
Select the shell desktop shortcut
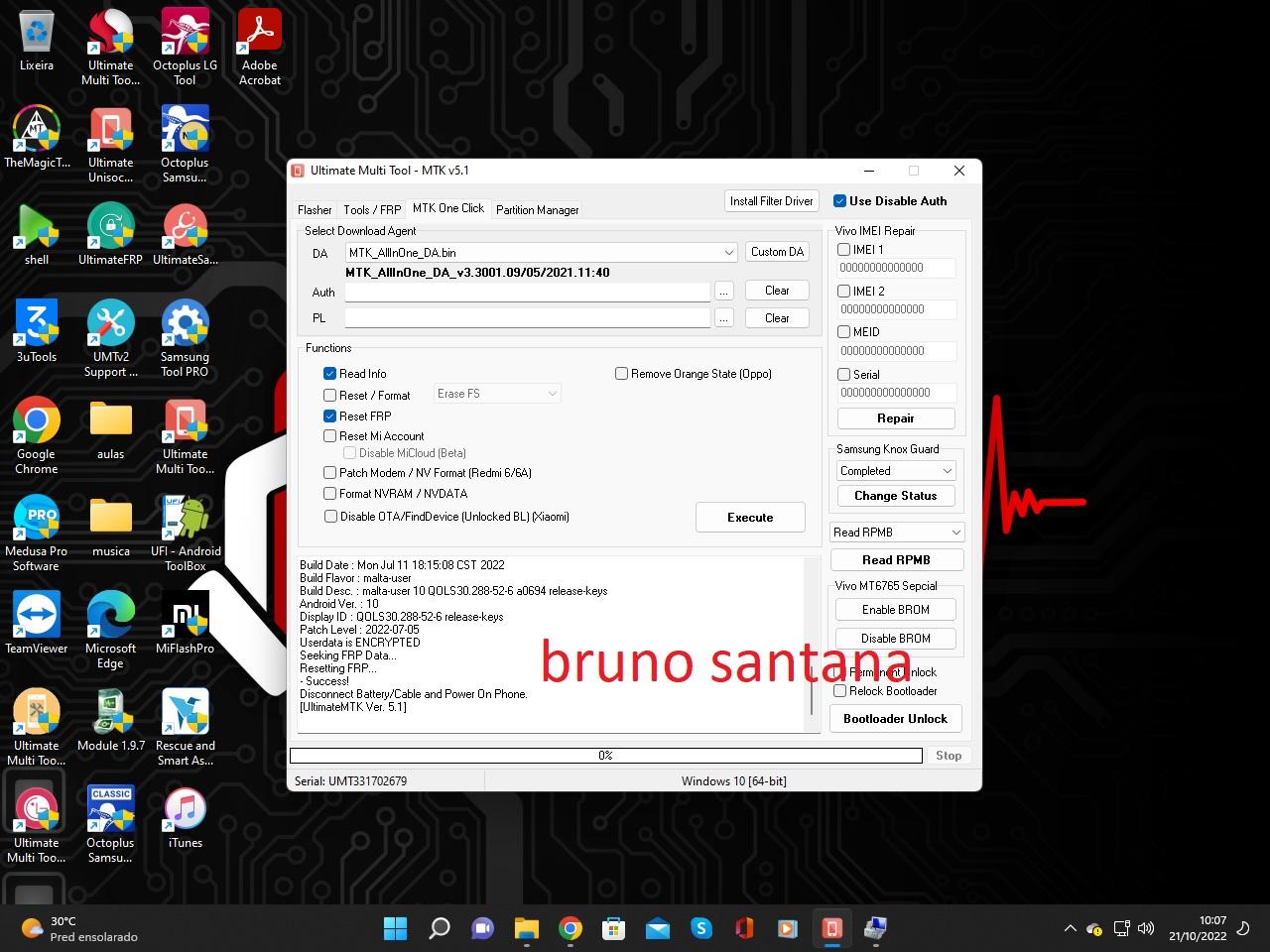pyautogui.click(x=37, y=235)
